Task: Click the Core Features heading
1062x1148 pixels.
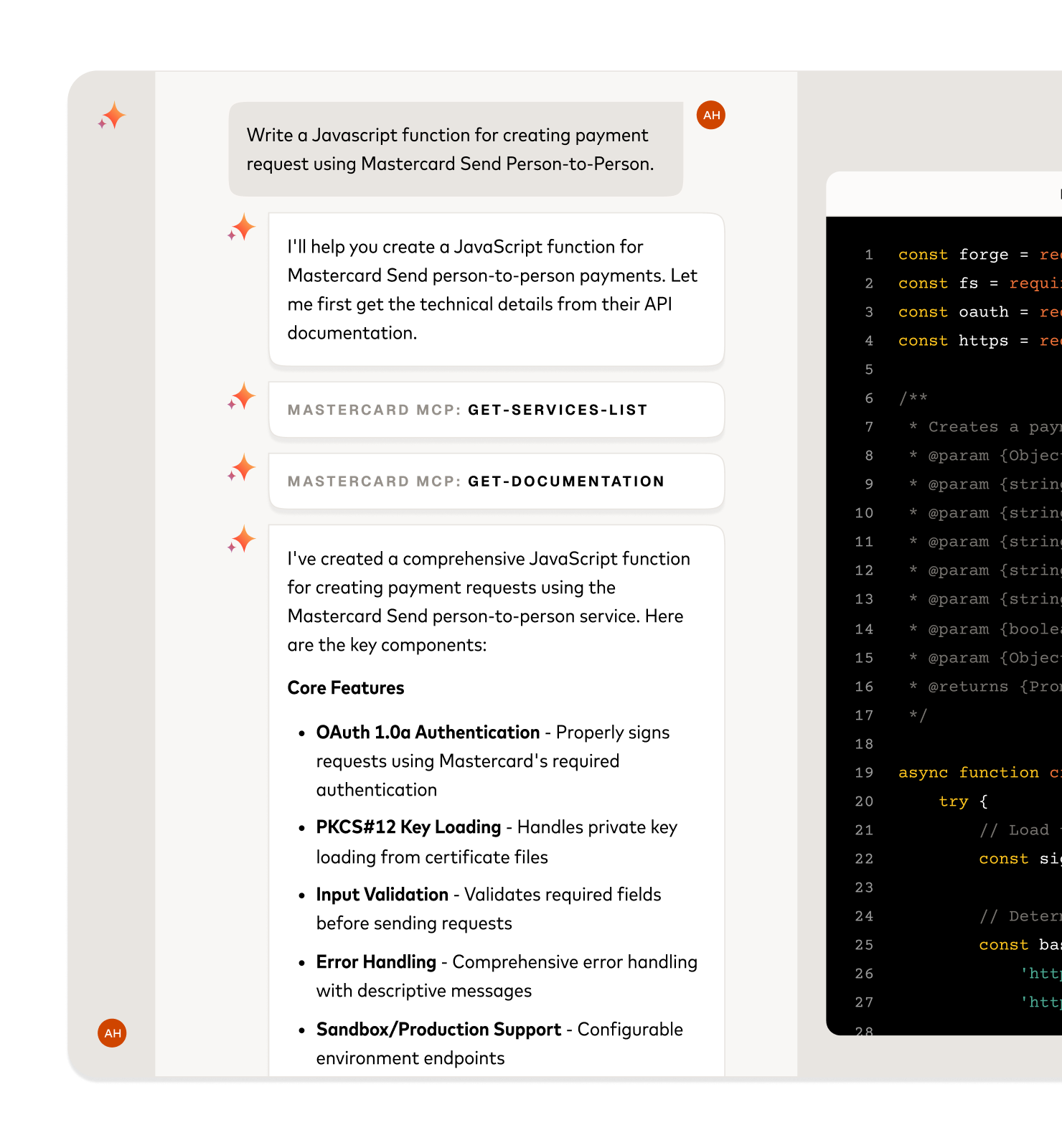Action: [346, 688]
